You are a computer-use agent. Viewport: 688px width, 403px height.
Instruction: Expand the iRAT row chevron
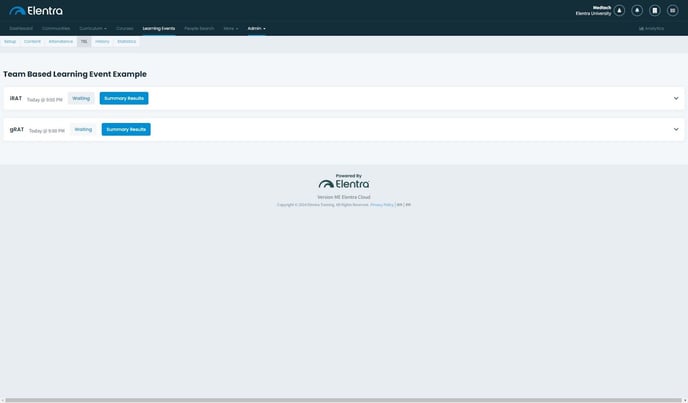click(676, 98)
